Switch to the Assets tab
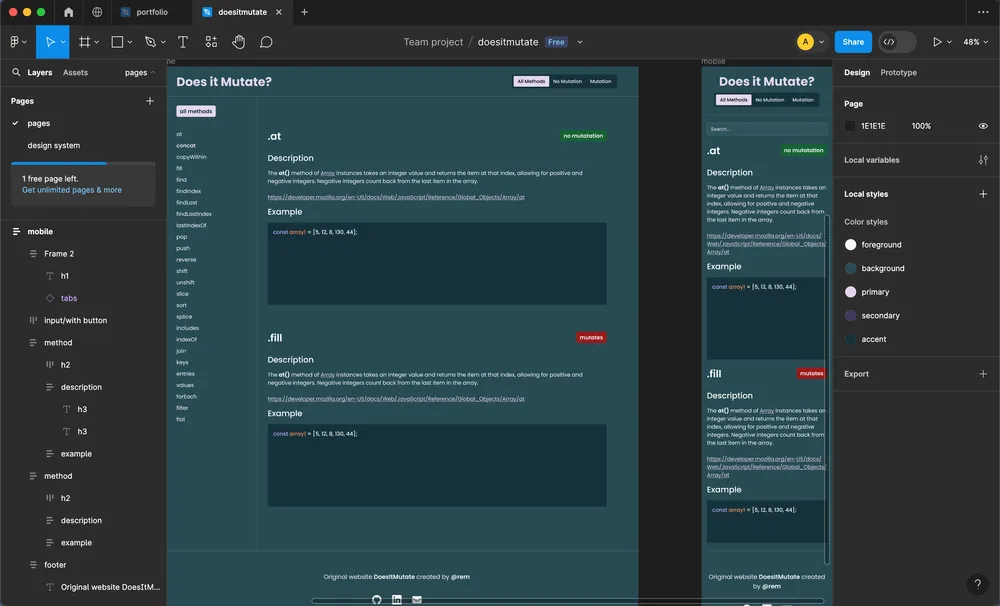Viewport: 1000px width, 606px height. (x=75, y=73)
